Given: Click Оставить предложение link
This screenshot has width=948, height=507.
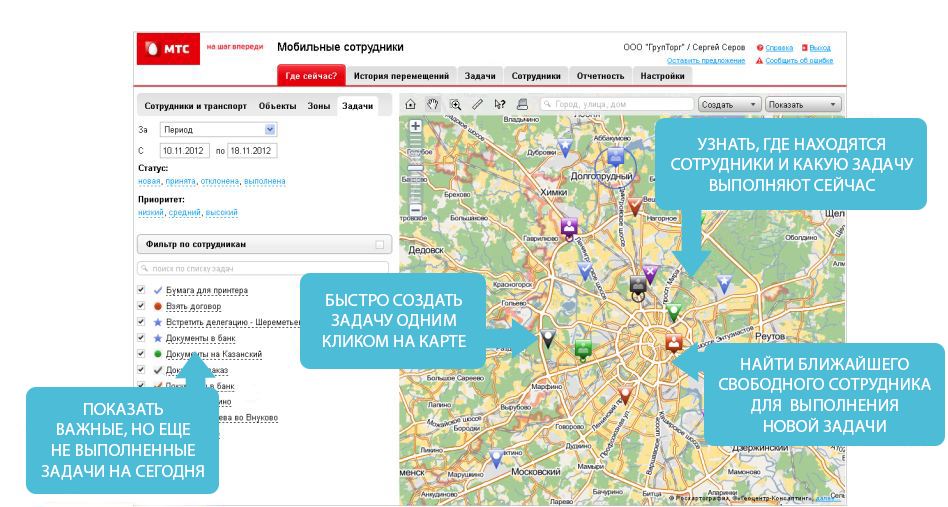Looking at the screenshot, I should (x=706, y=60).
